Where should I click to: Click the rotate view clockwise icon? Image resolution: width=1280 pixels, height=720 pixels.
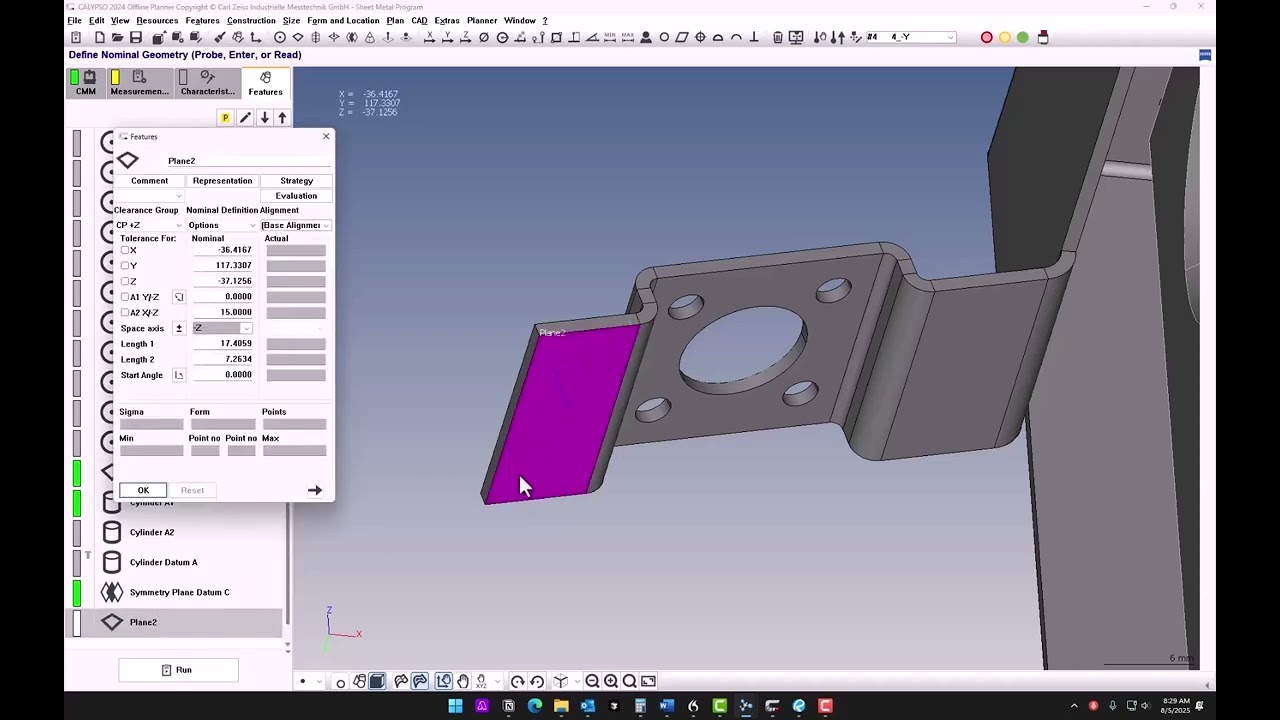(x=517, y=681)
